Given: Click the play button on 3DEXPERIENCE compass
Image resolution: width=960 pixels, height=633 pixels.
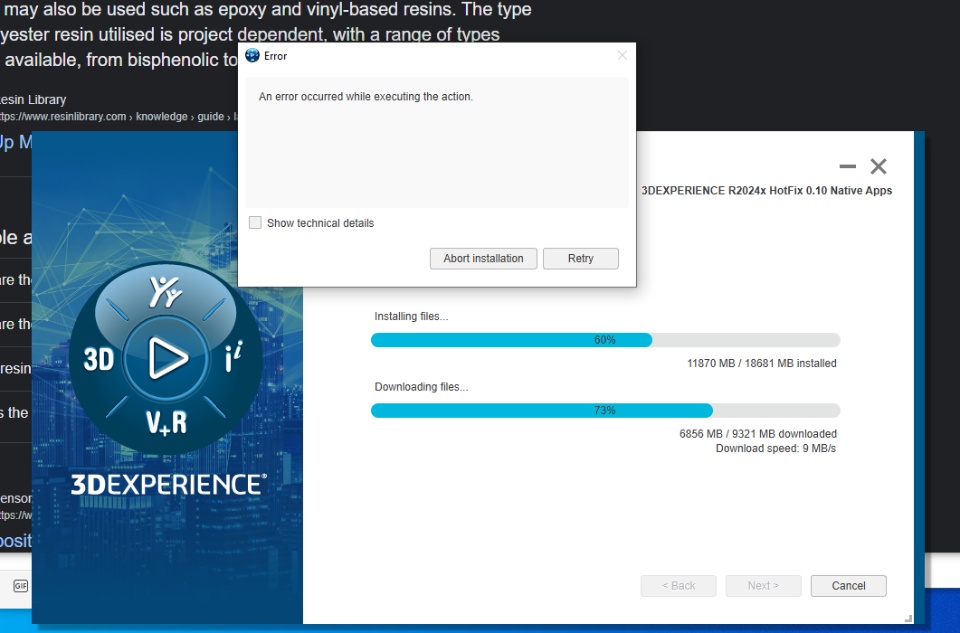Looking at the screenshot, I should point(167,358).
